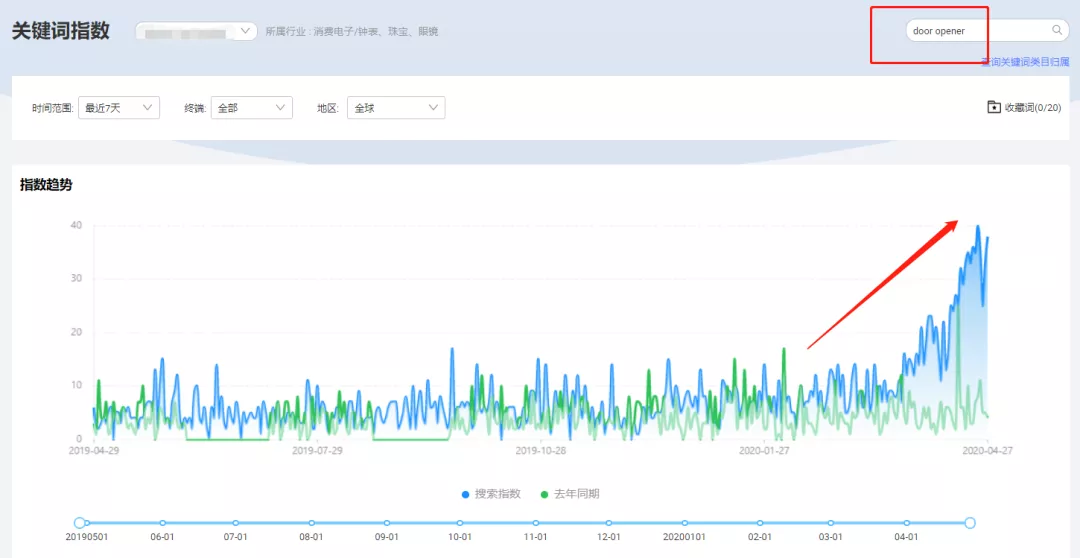Click the 指数趋势 chart heading

click(46, 185)
